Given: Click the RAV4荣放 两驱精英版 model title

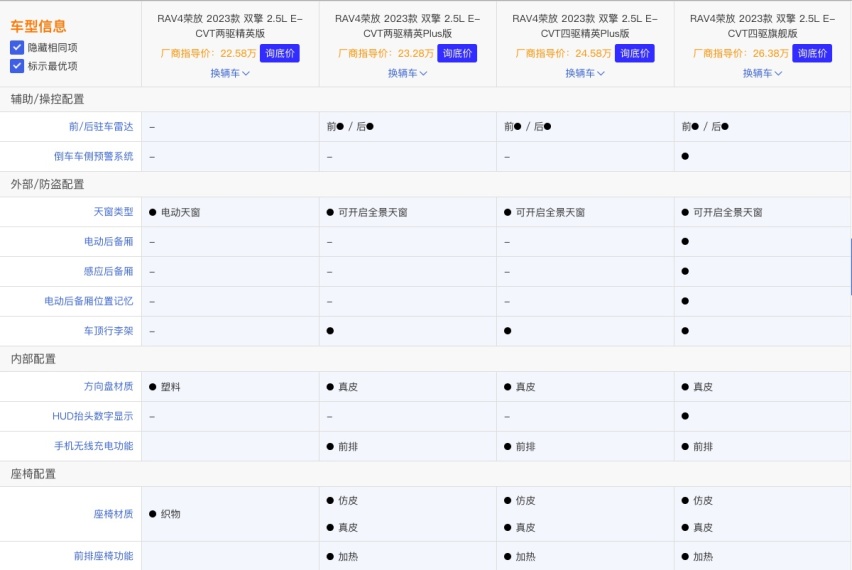Looking at the screenshot, I should [230, 26].
